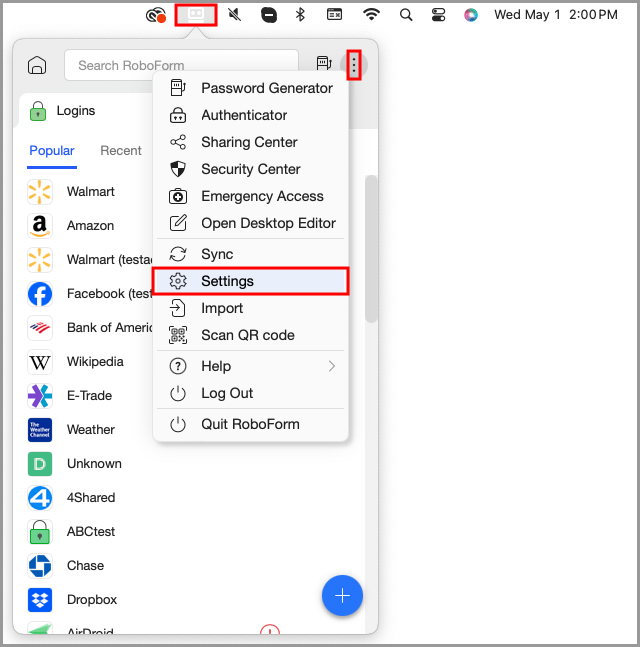Open Emergency Access menu item
The image size is (640, 647).
click(250, 196)
